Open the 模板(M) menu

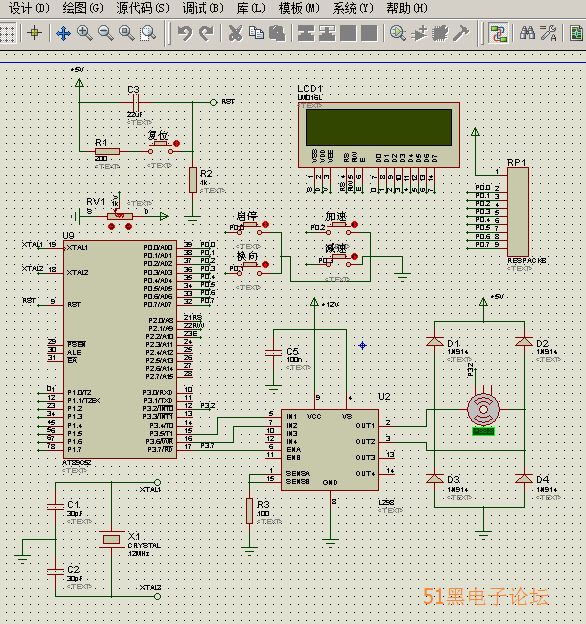tap(299, 8)
